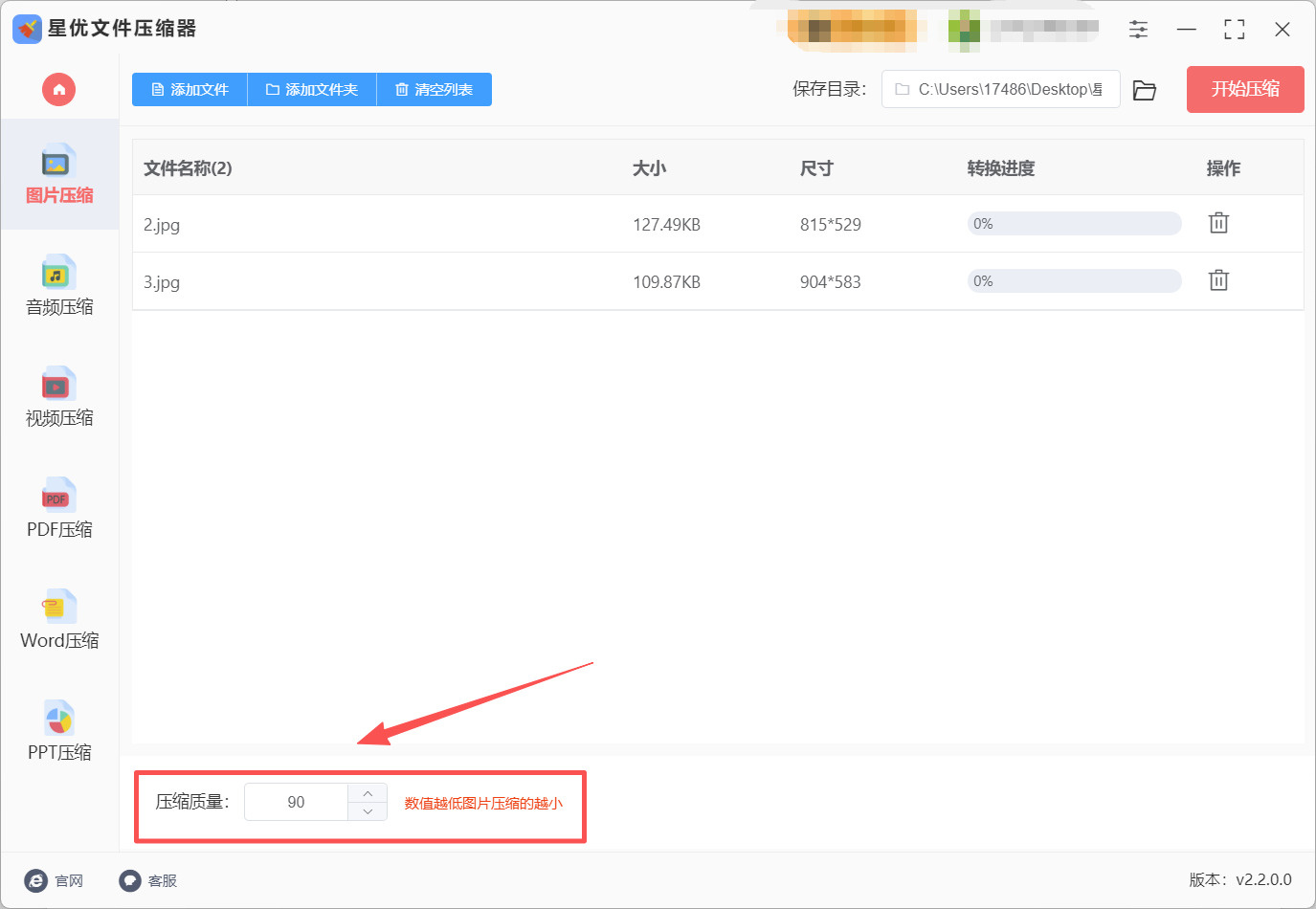This screenshot has height=909, width=1316.
Task: Click 清空列表 to clear the list
Action: pos(435,90)
